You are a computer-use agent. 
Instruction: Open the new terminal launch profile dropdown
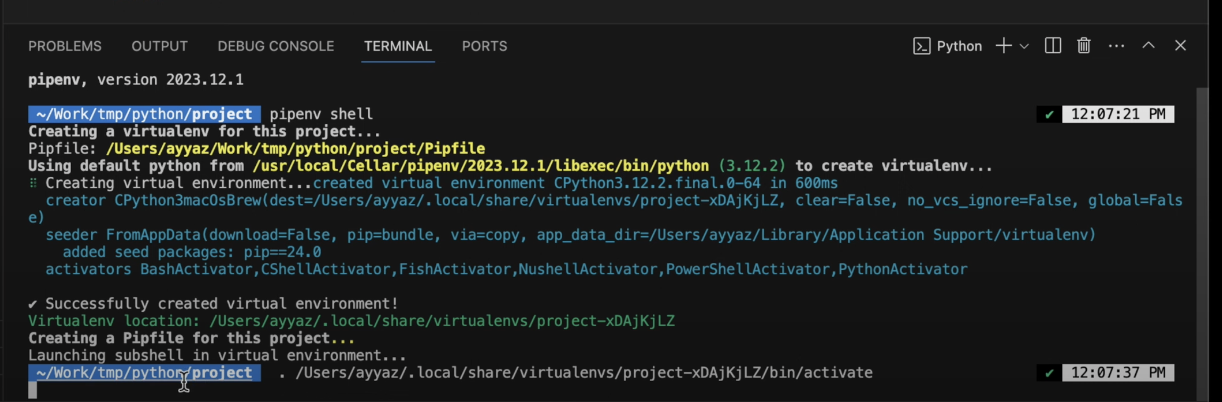[1024, 47]
